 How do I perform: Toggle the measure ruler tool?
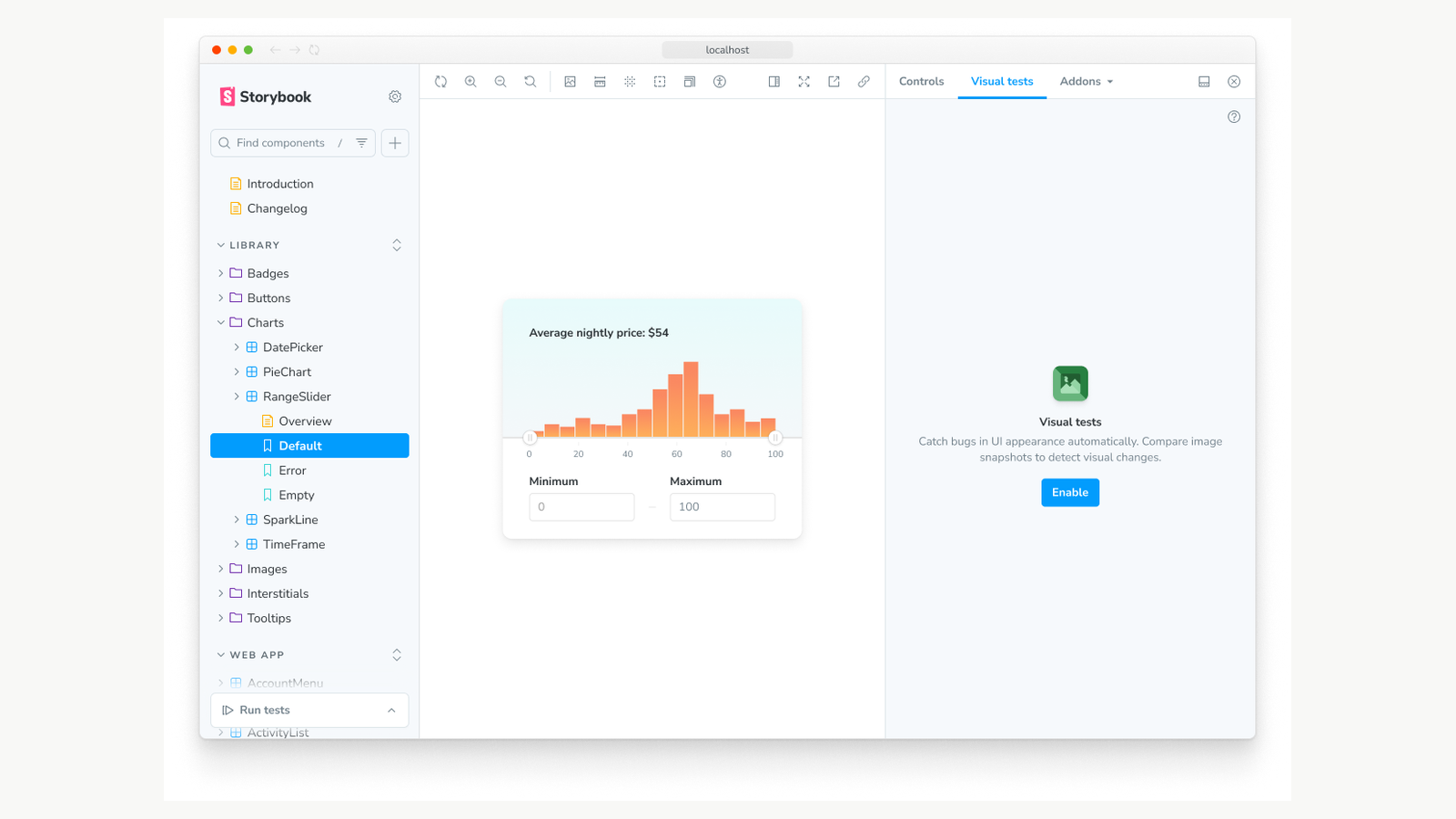tap(600, 82)
